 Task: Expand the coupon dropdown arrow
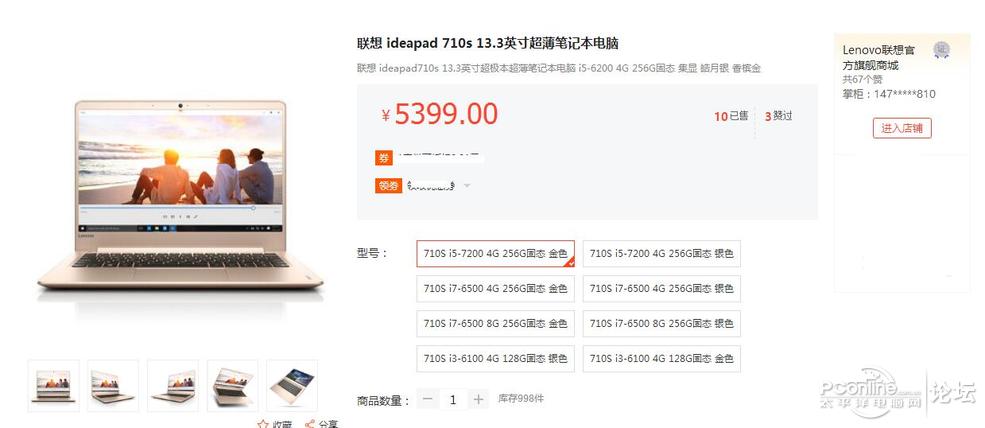coord(467,185)
